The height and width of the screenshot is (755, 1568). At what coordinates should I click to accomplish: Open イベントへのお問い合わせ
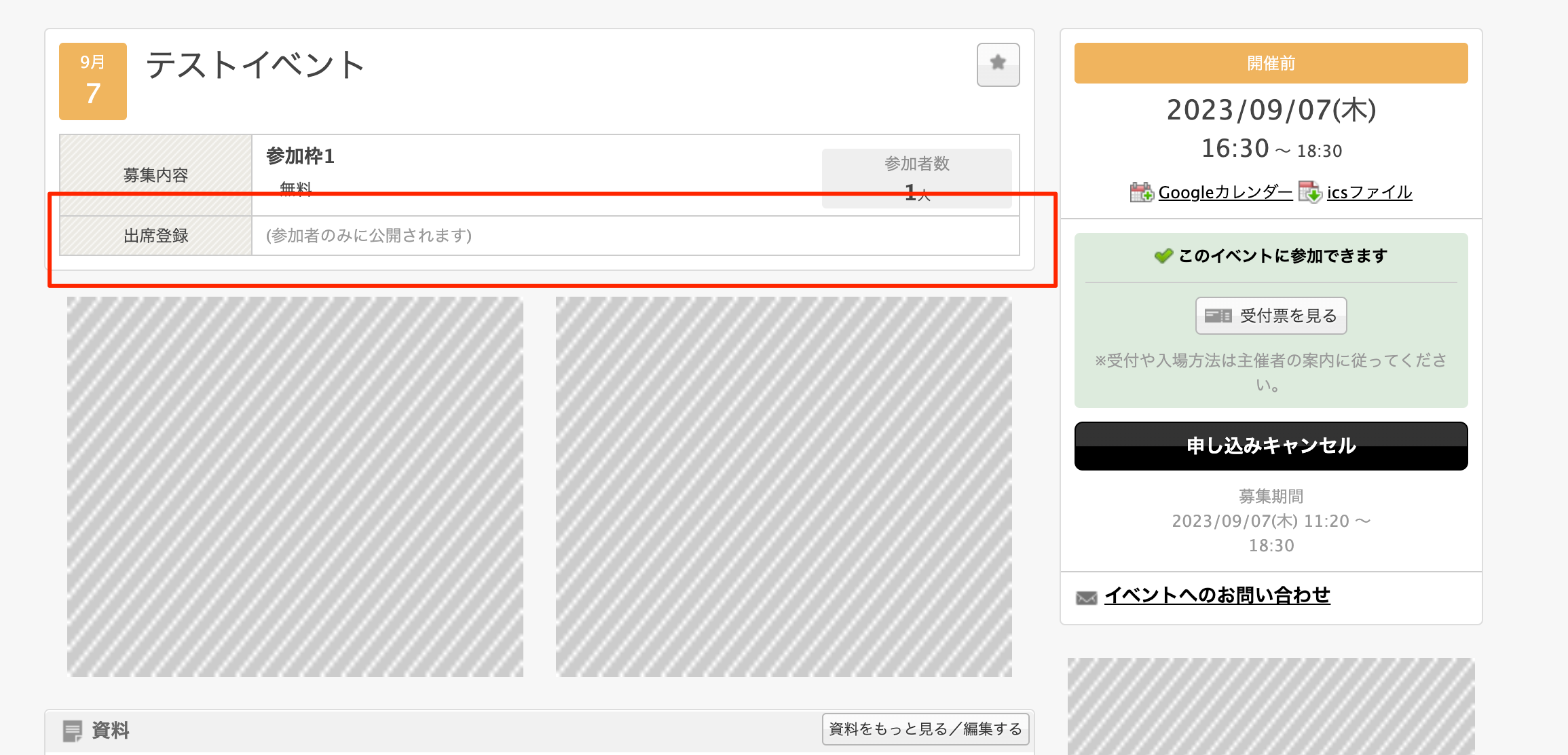point(1218,595)
